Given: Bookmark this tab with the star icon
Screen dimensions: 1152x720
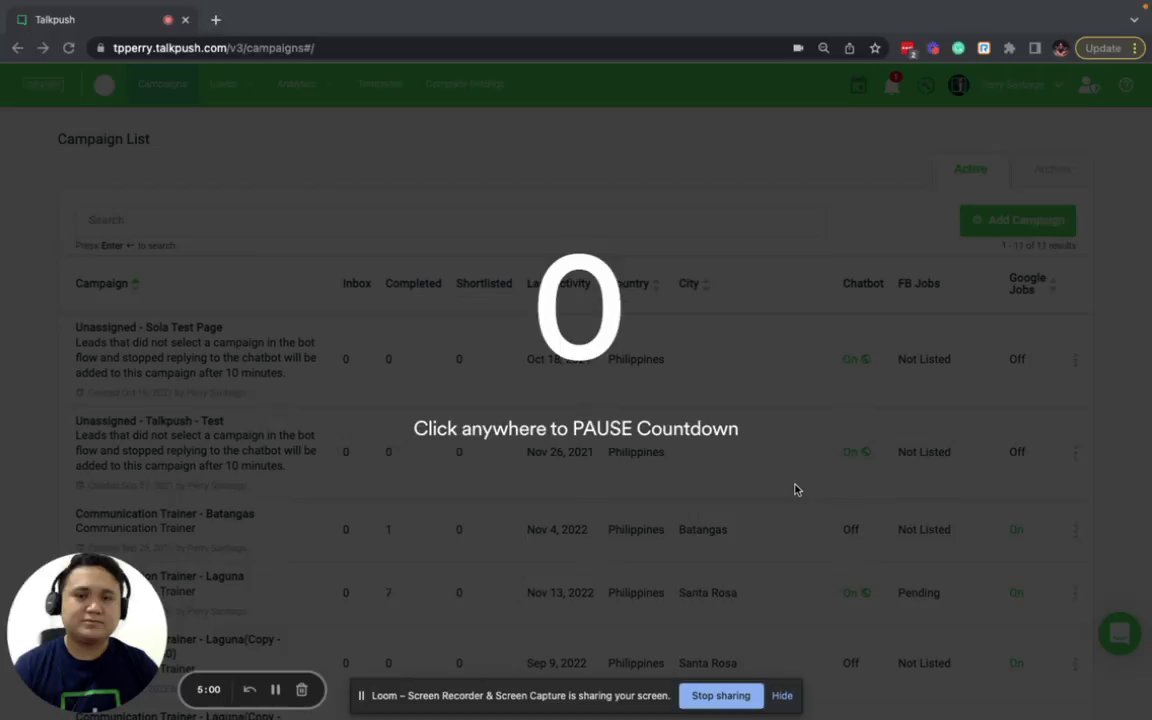Looking at the screenshot, I should (x=874, y=48).
